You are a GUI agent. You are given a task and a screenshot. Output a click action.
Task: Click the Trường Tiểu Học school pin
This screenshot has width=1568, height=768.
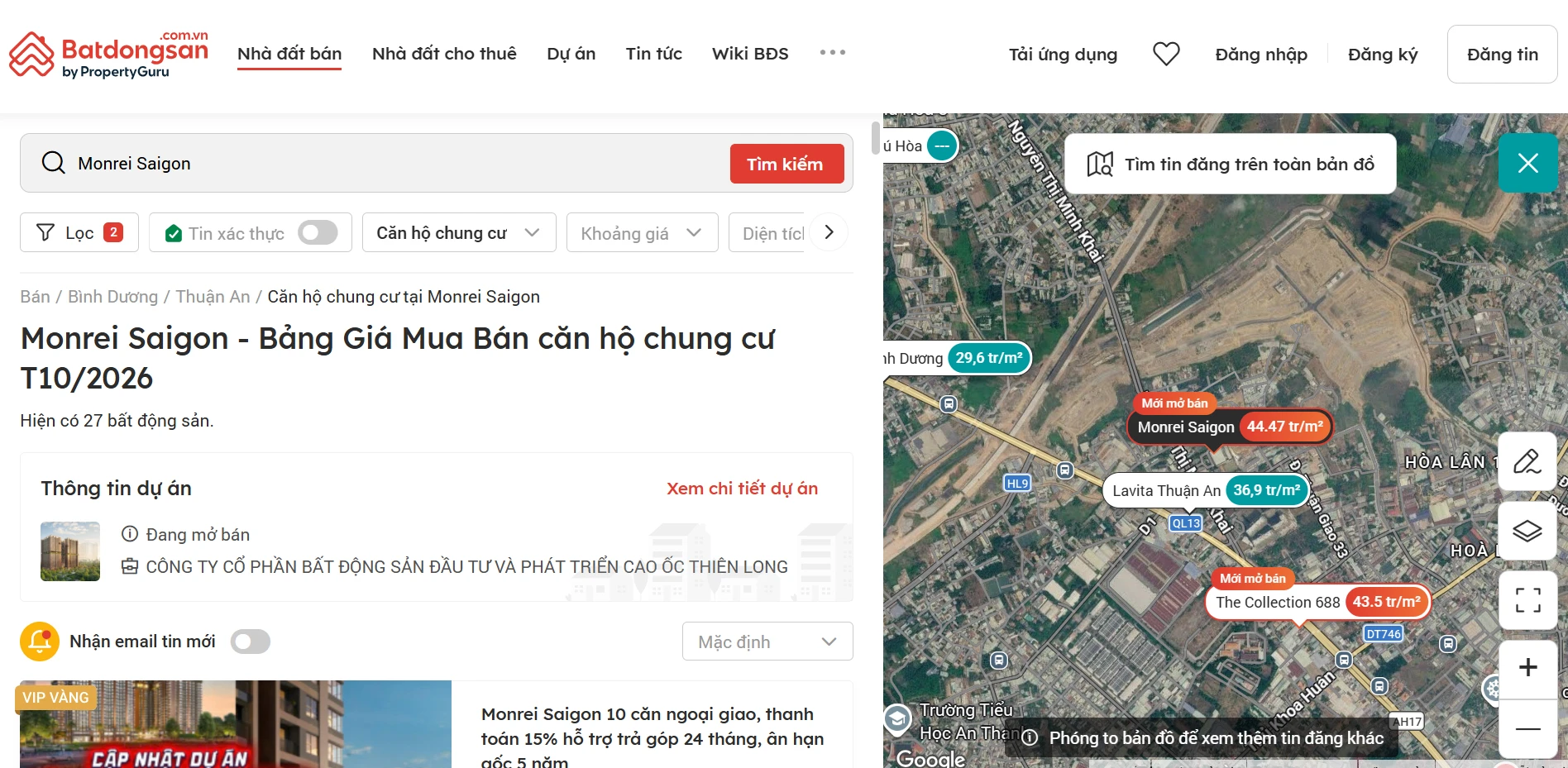click(897, 718)
